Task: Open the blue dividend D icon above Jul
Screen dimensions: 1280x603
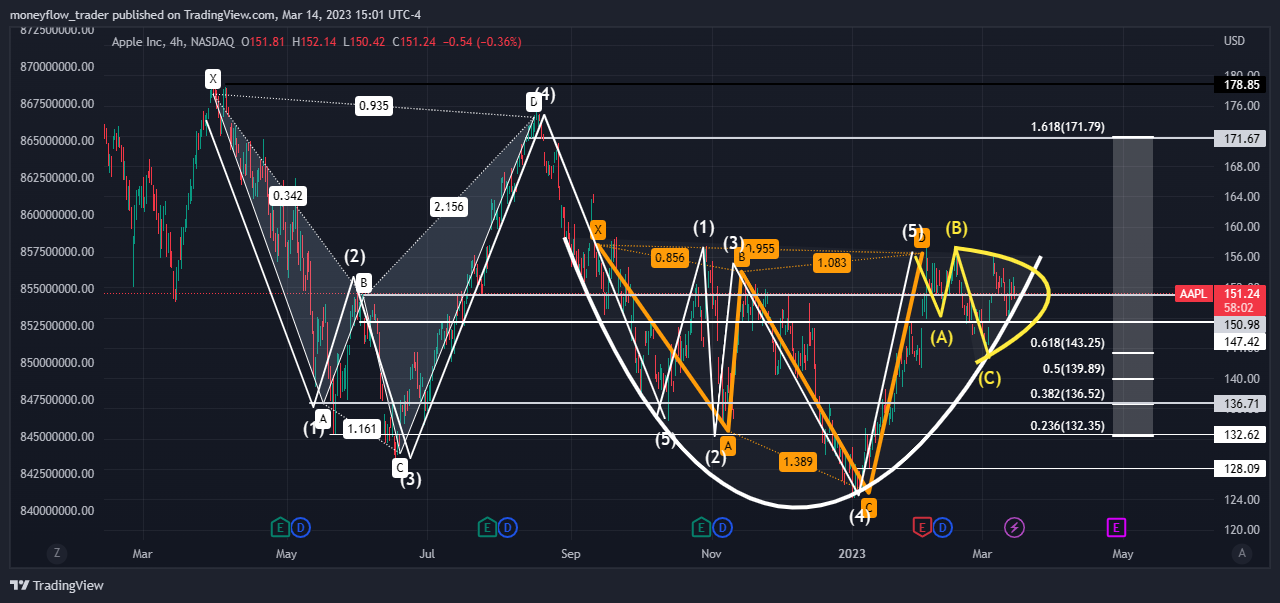Action: coord(508,526)
